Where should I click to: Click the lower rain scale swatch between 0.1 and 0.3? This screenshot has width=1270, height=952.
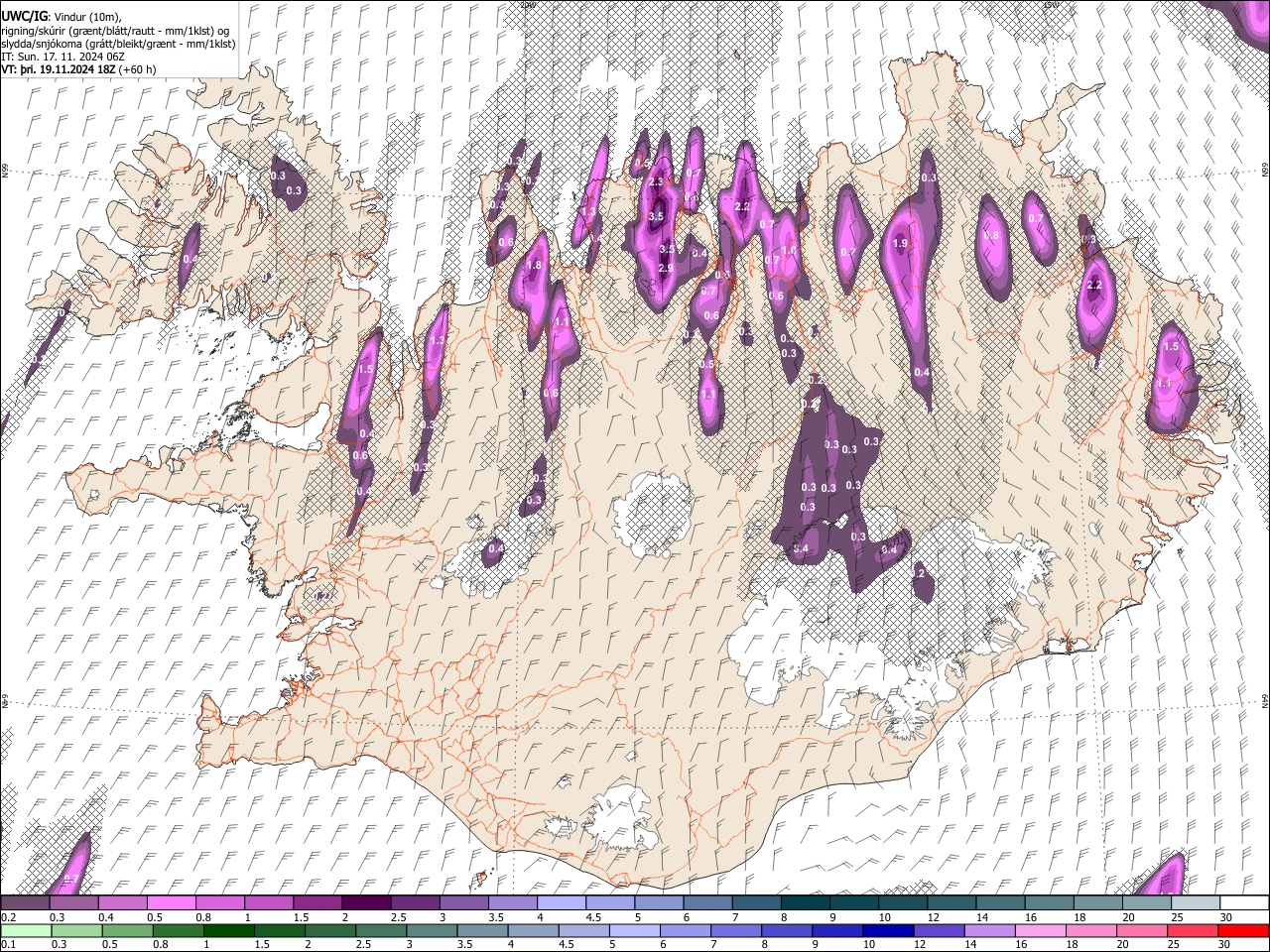click(x=25, y=930)
